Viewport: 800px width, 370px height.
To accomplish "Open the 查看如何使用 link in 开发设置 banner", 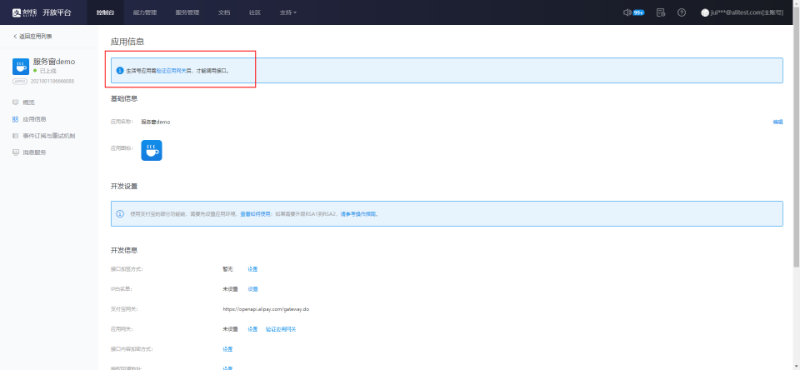I will [255, 214].
